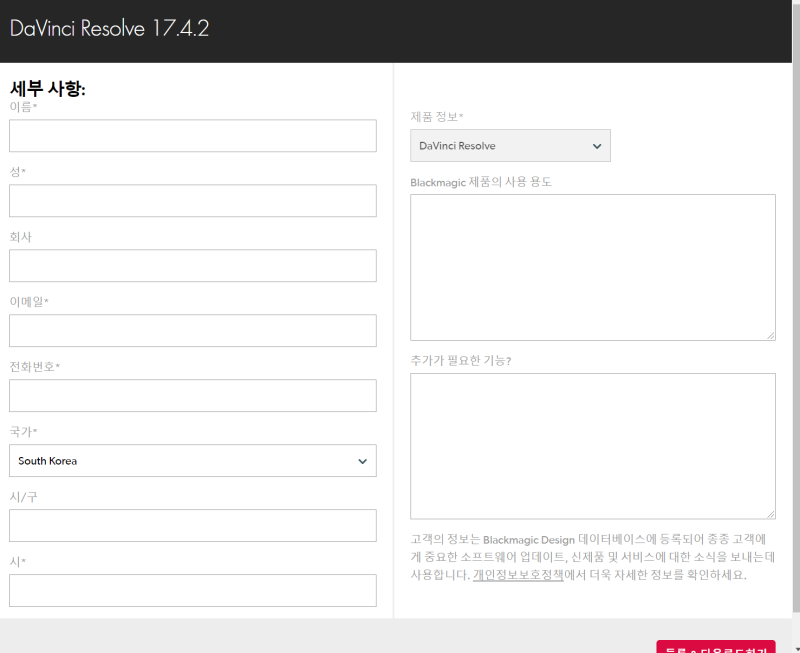Click the 이메일 email input field
Screen dimensions: 800x653
coord(193,331)
